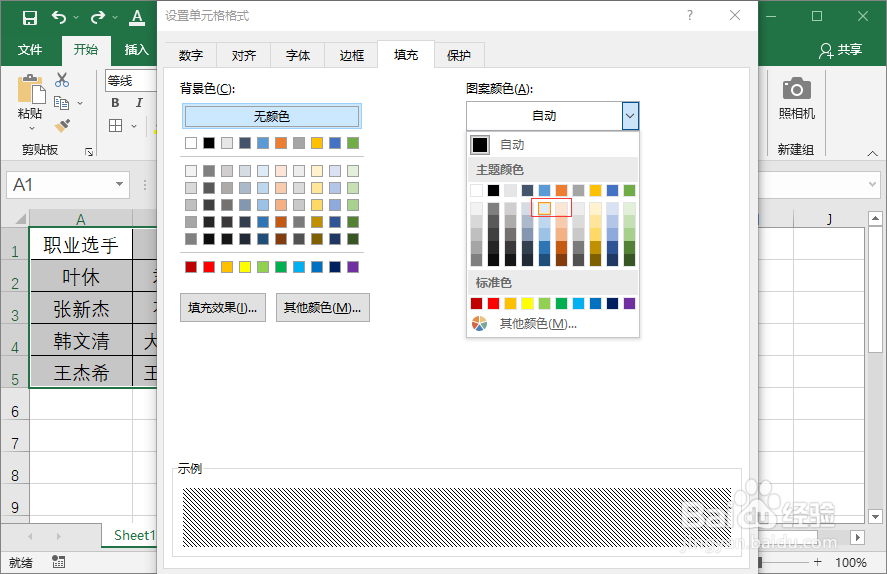
Task: Click the macro record icon in status bar
Action: tap(58, 562)
